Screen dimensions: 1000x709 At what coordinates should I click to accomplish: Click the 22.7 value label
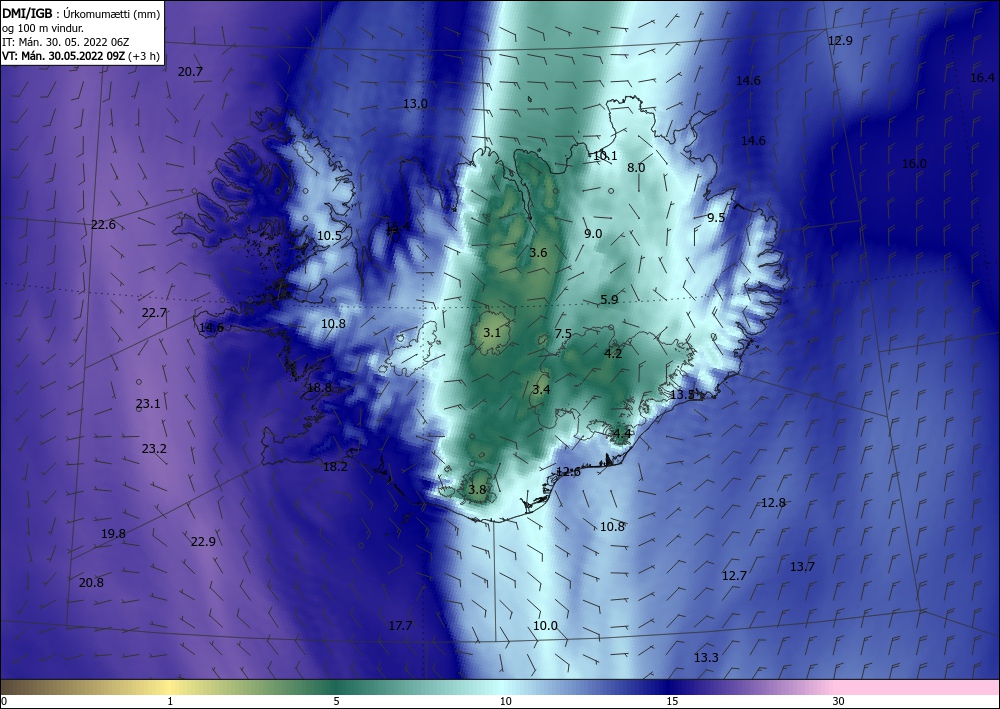pyautogui.click(x=154, y=312)
